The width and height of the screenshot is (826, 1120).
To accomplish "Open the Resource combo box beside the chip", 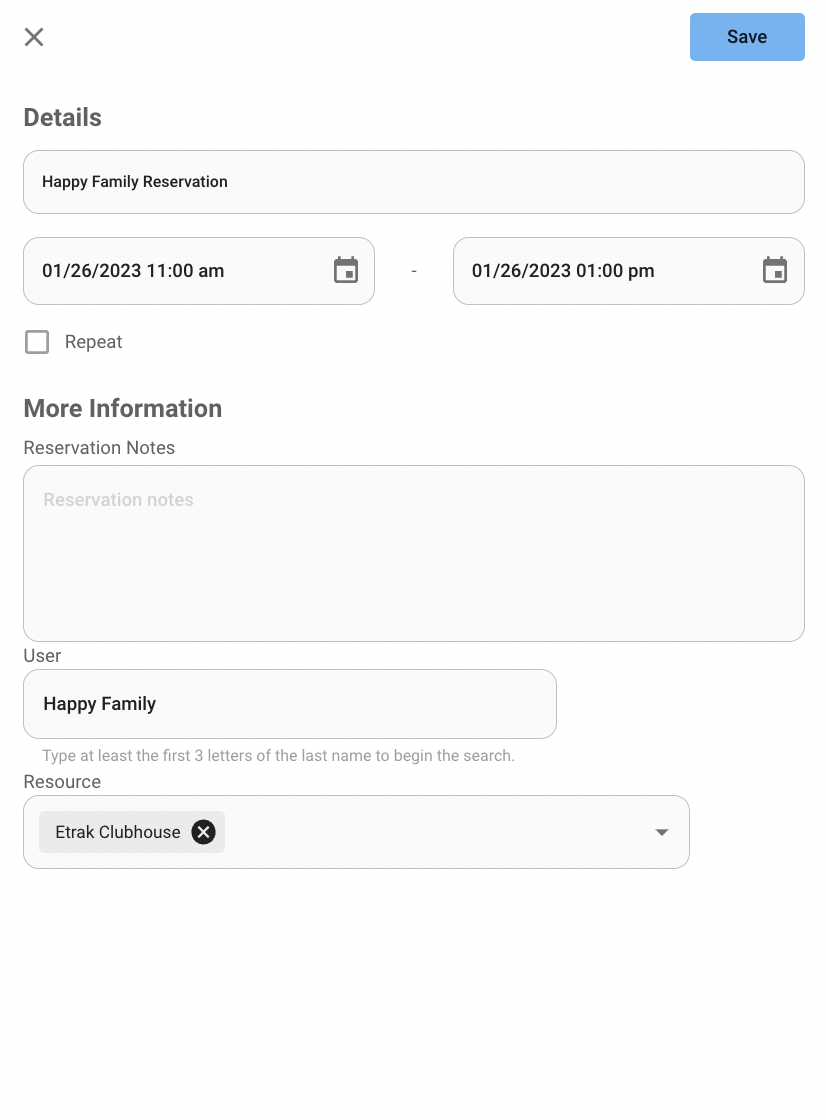I will point(436,832).
